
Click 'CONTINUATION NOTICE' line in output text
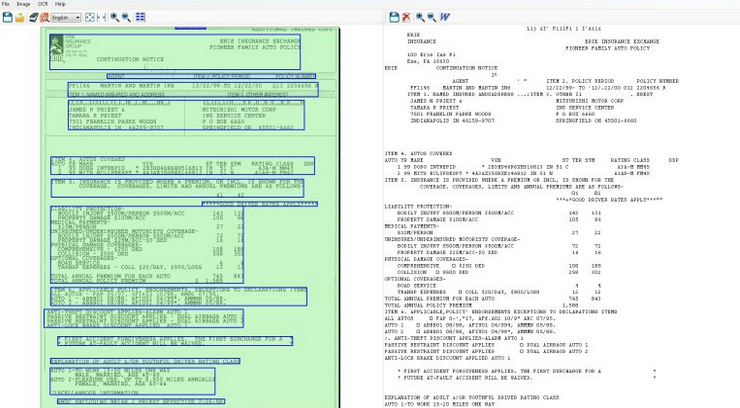click(466, 68)
